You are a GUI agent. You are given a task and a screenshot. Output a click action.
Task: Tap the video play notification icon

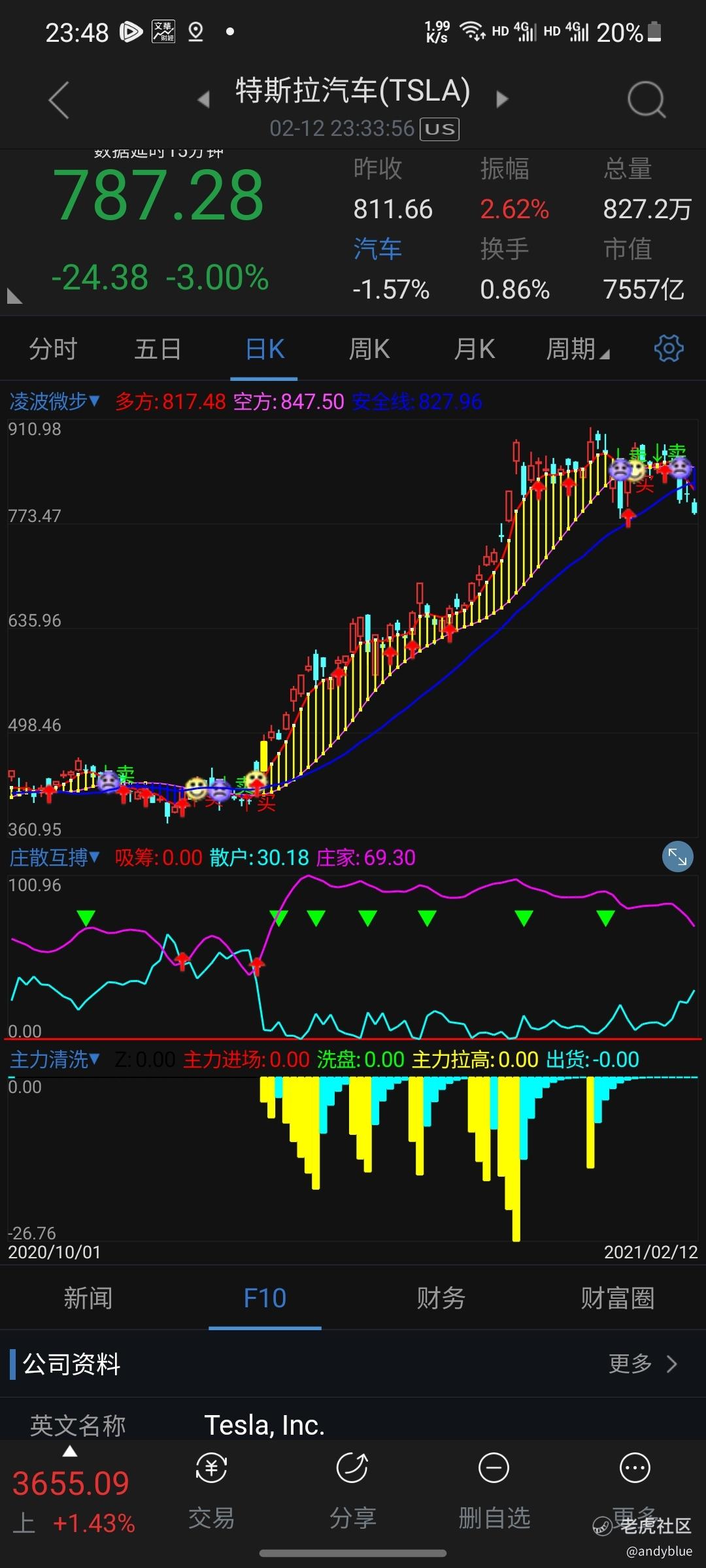click(x=131, y=31)
